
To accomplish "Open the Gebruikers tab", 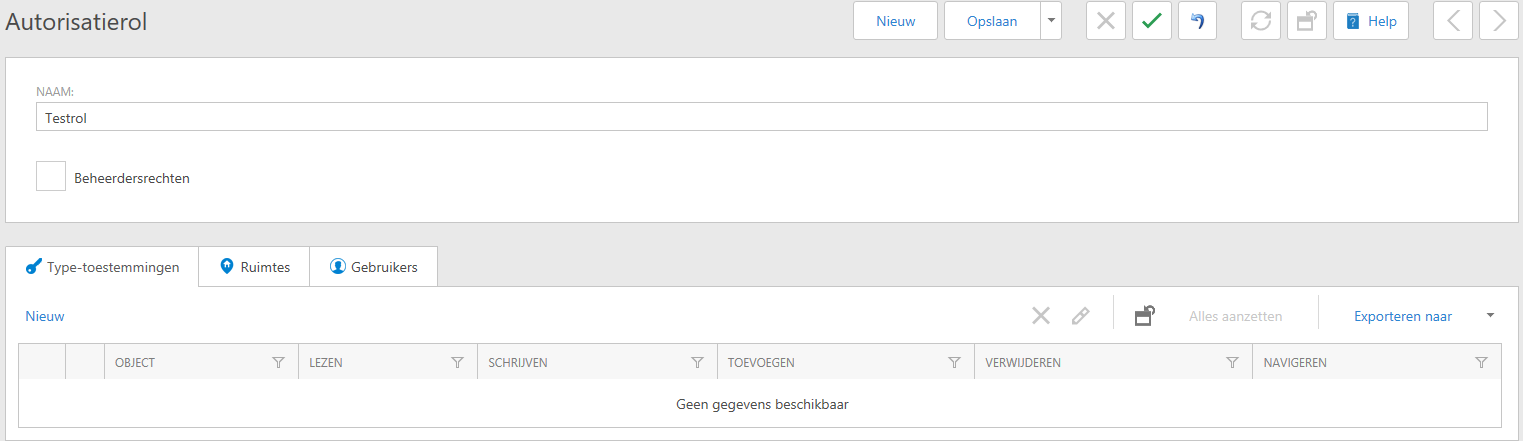I will pos(373,267).
